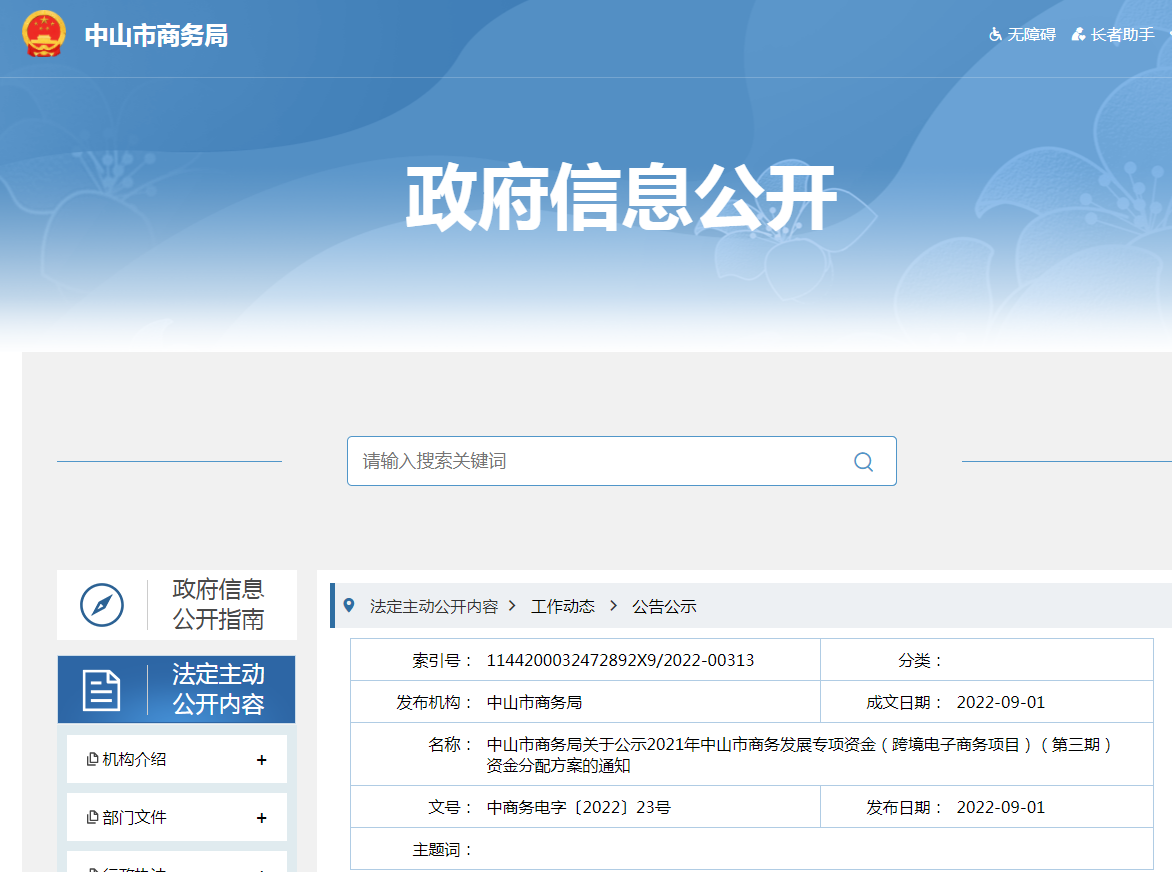Click the search keyword input box

click(600, 461)
